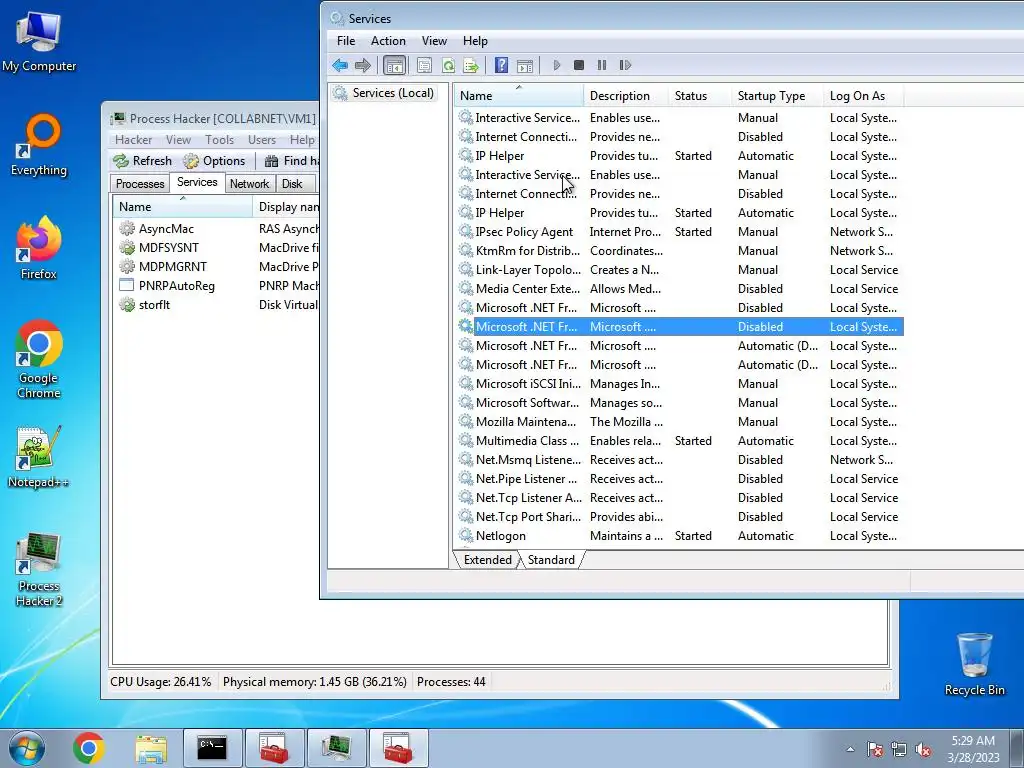Toggle the Show/Hide Console Tree toolbar button

tap(394, 65)
